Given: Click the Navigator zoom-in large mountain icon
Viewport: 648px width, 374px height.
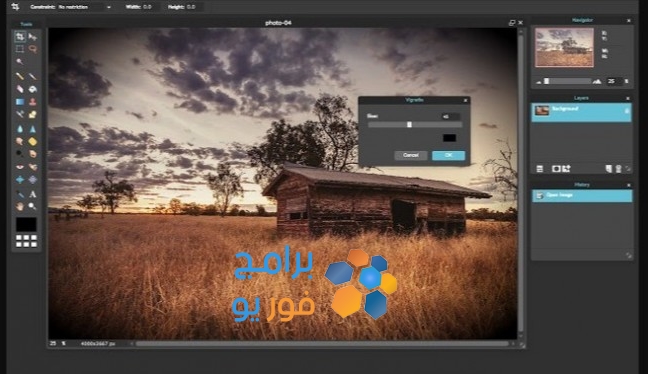Looking at the screenshot, I should [597, 81].
